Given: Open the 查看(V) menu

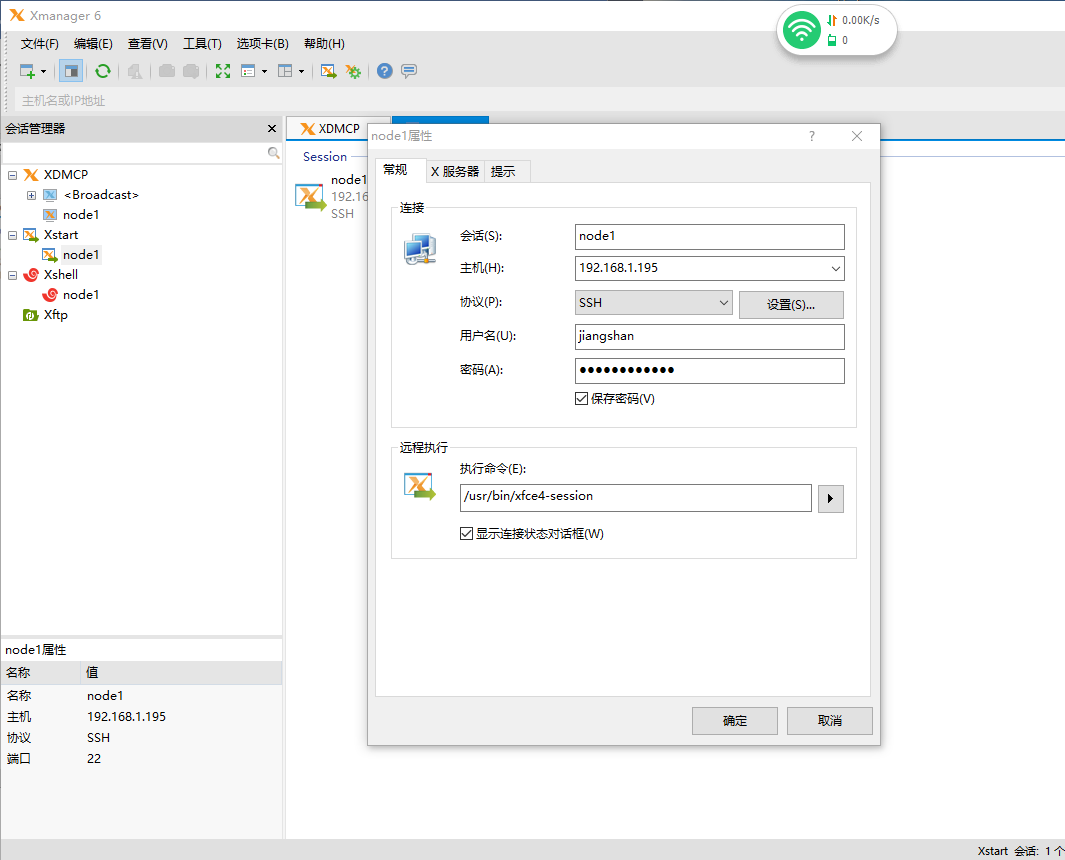Looking at the screenshot, I should (x=147, y=43).
